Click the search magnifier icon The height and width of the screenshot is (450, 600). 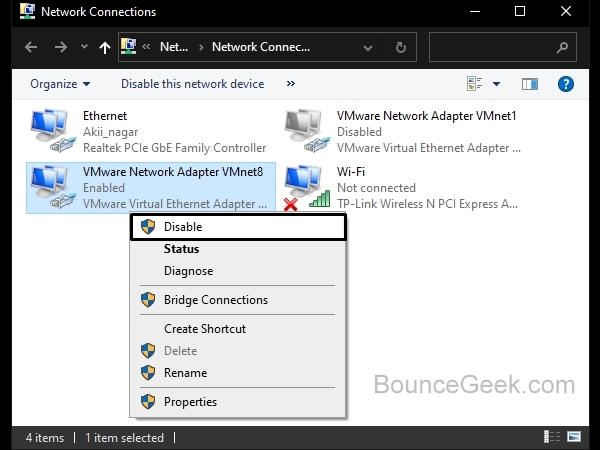tap(562, 47)
